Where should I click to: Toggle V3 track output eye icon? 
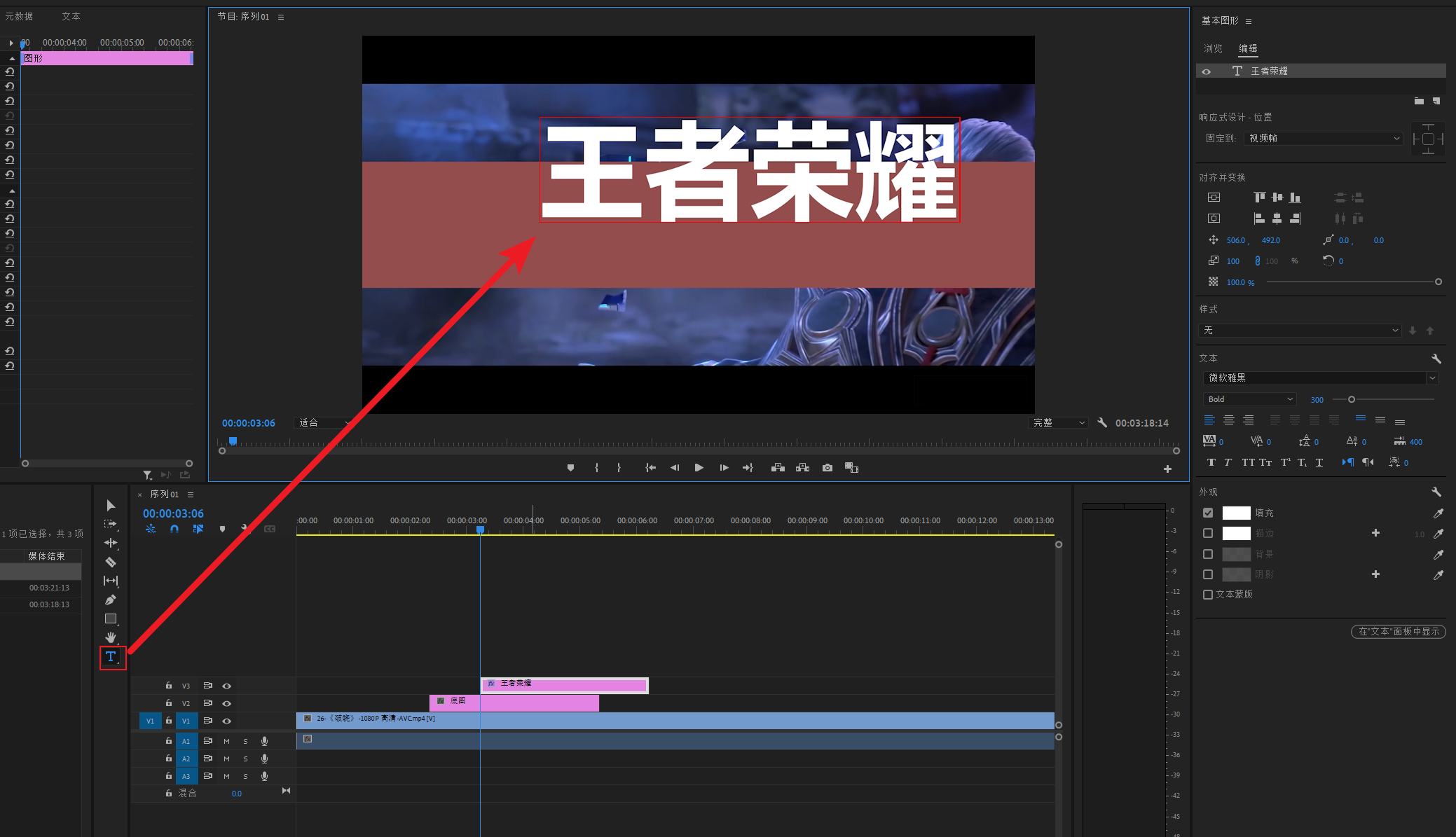tap(226, 686)
